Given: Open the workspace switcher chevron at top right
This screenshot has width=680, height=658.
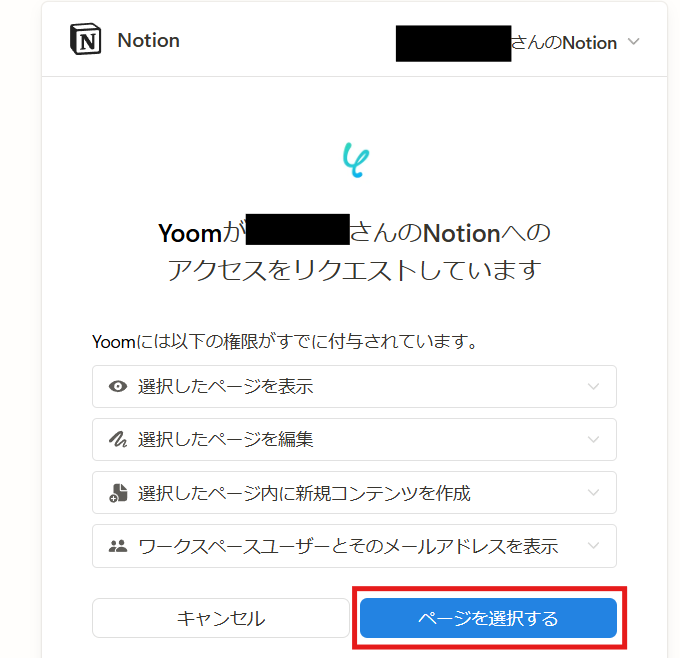Looking at the screenshot, I should coord(633,42).
